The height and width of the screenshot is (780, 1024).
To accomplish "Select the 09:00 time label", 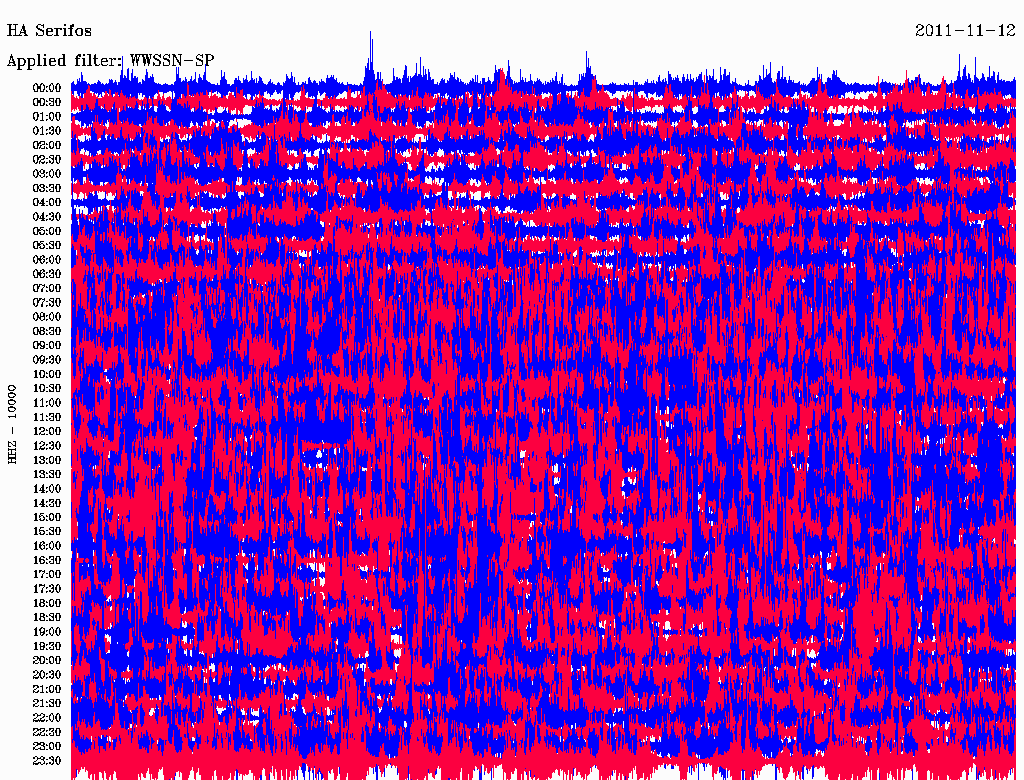I will pyautogui.click(x=47, y=346).
